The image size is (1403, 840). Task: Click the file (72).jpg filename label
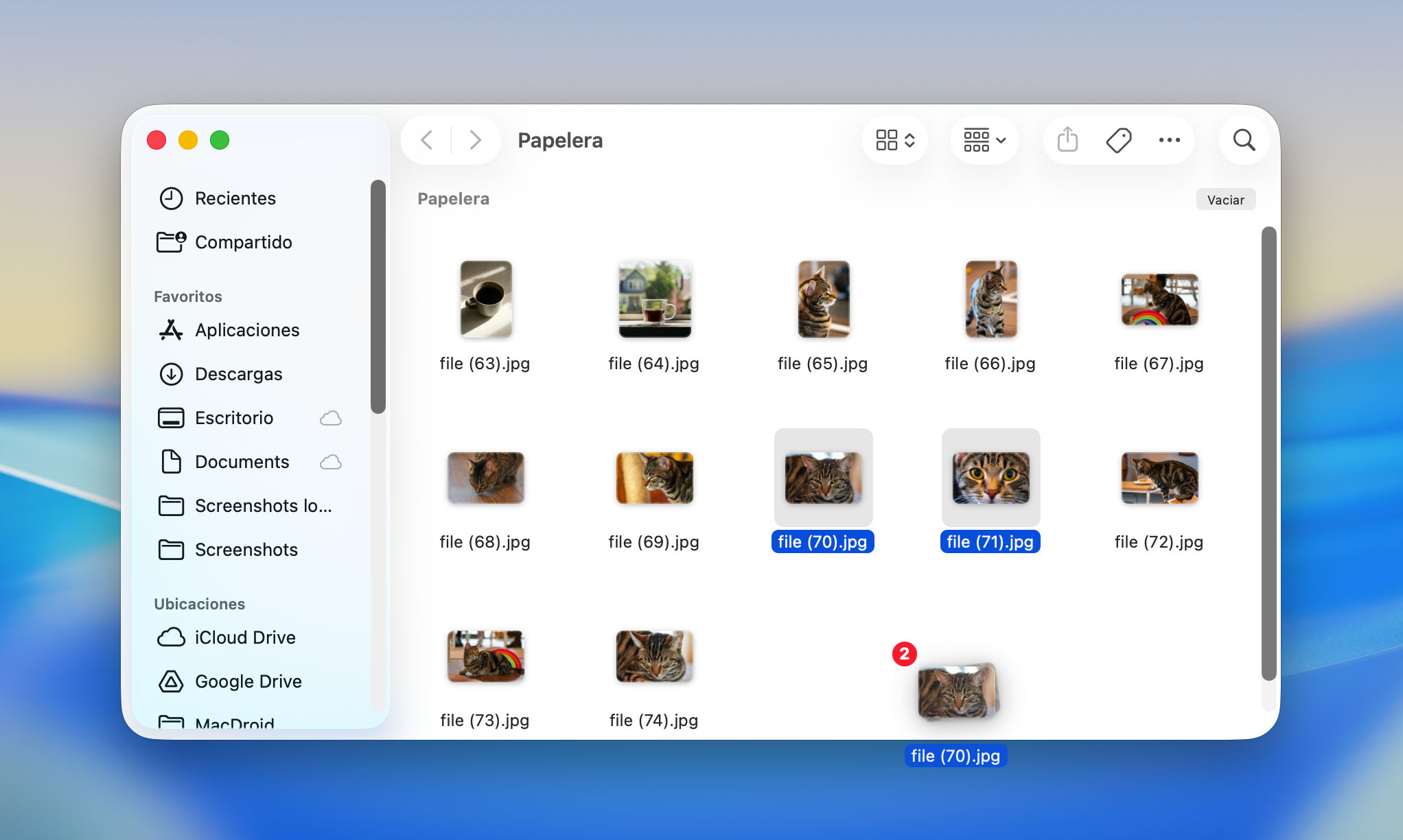[x=1159, y=542]
